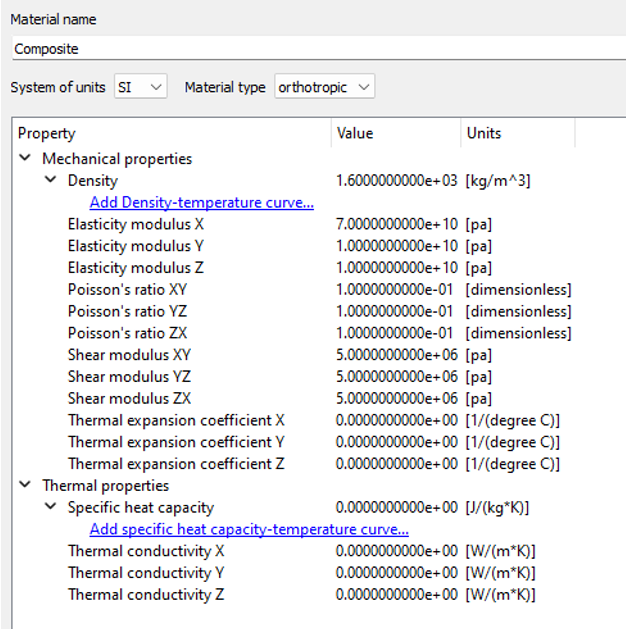Click the Value column header

pos(395,133)
